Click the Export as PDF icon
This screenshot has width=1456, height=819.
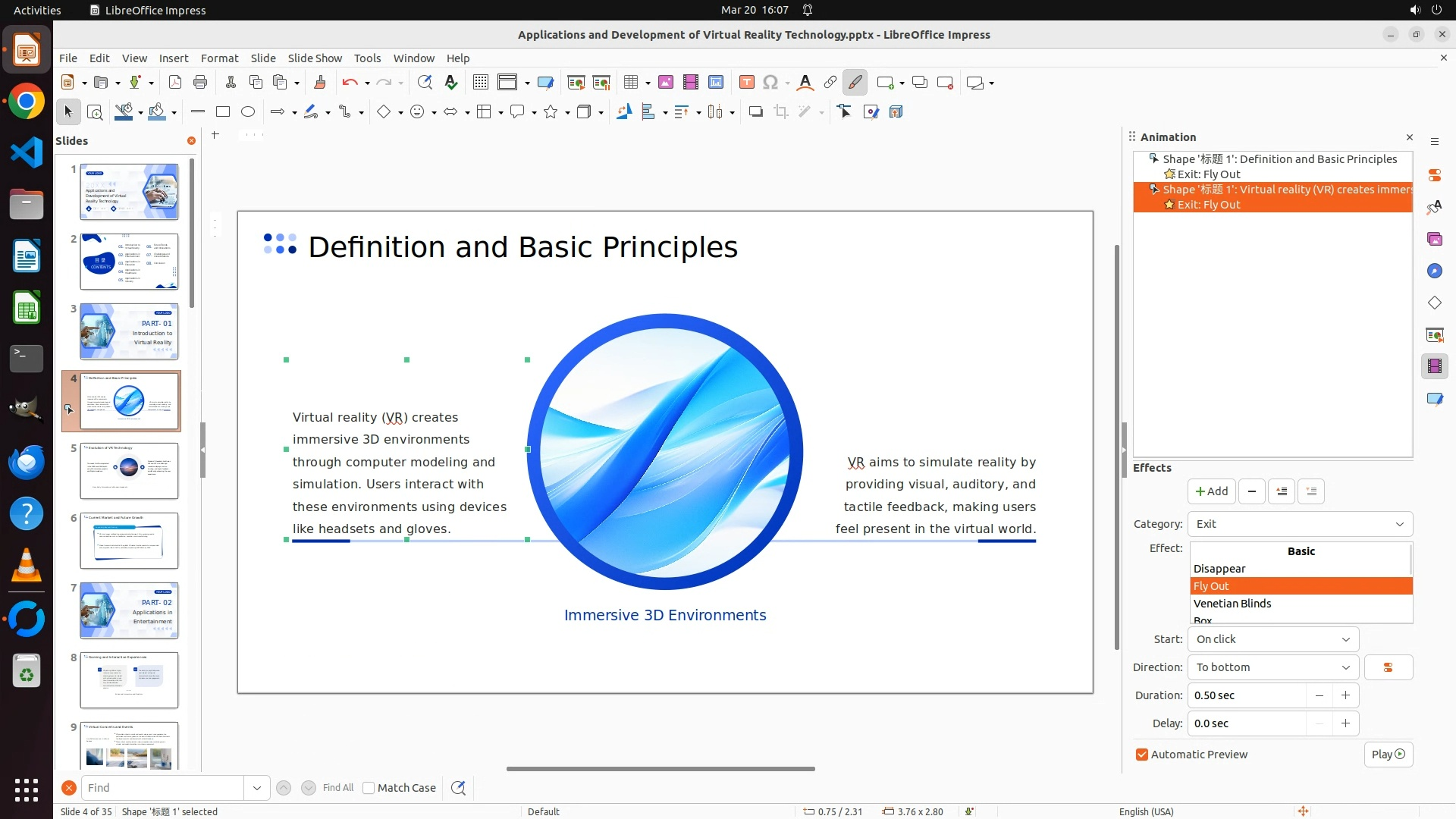pos(175,83)
